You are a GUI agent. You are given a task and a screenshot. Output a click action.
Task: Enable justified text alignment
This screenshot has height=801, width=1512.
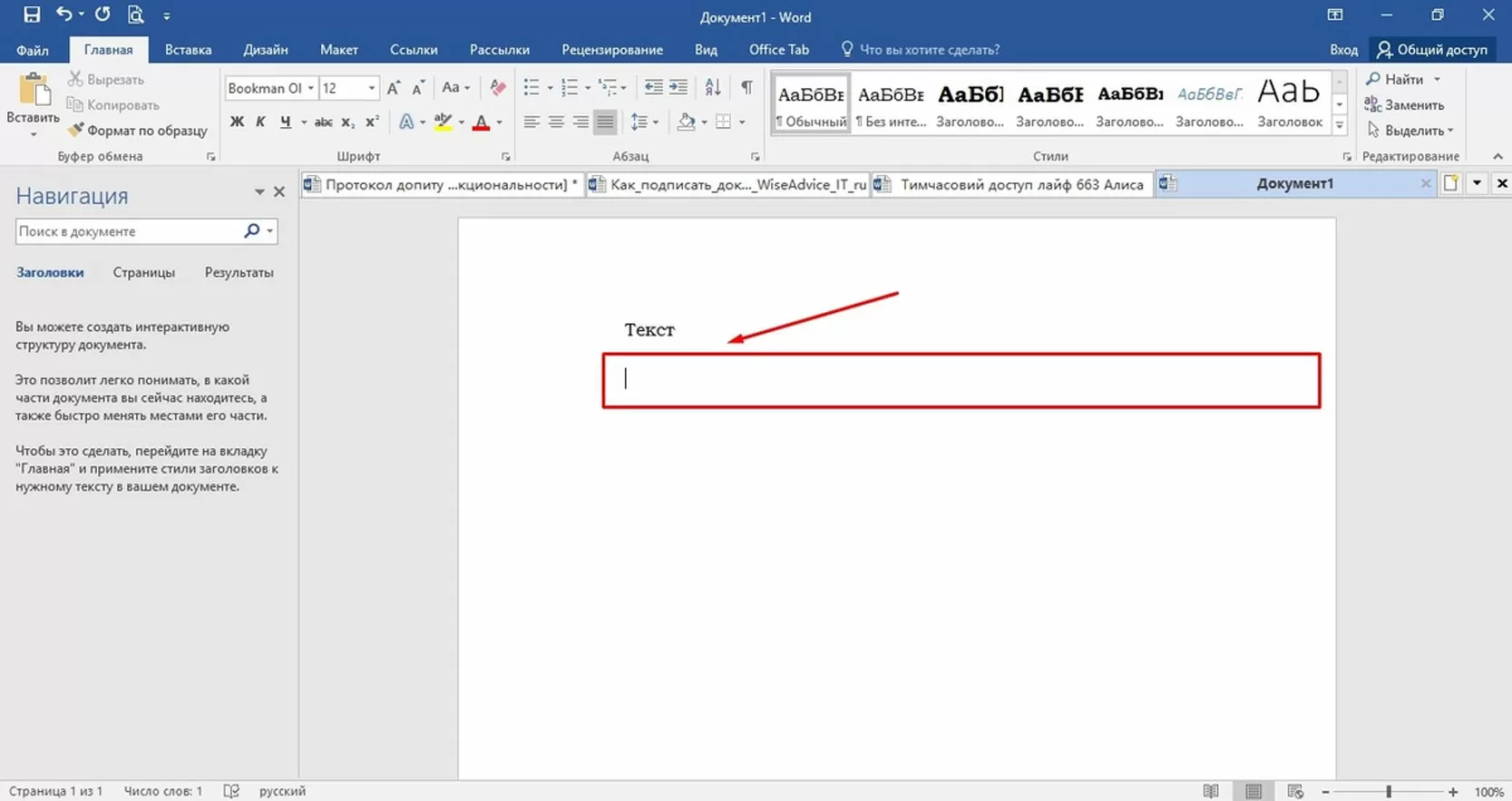(x=605, y=122)
